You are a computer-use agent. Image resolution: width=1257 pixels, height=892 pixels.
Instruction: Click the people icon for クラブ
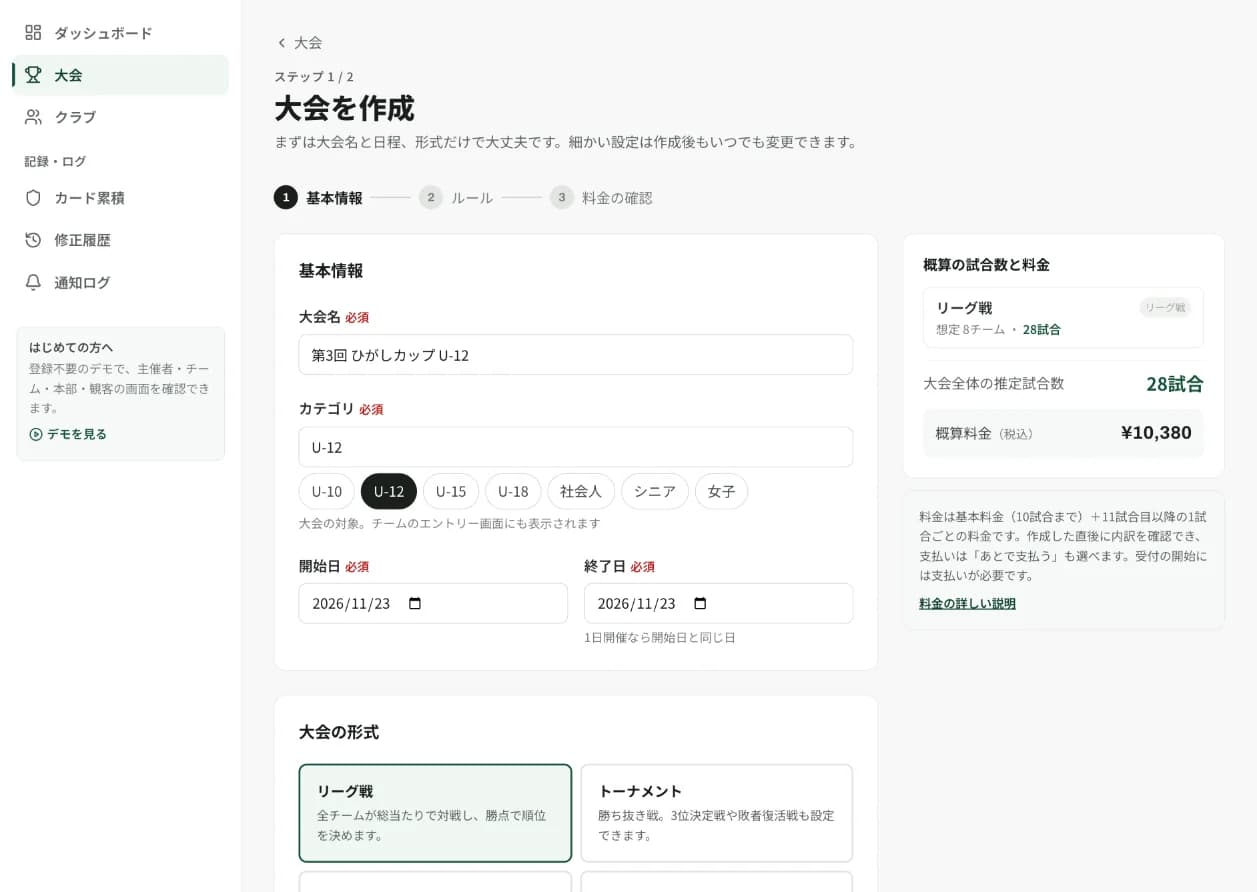(x=33, y=117)
